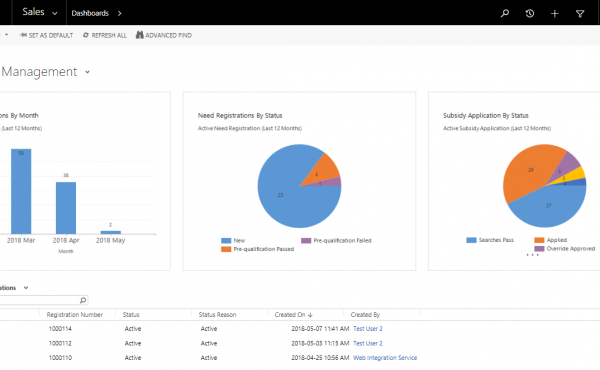Image resolution: width=600 pixels, height=370 pixels.
Task: Click Advanced Find command
Action: coord(164,35)
